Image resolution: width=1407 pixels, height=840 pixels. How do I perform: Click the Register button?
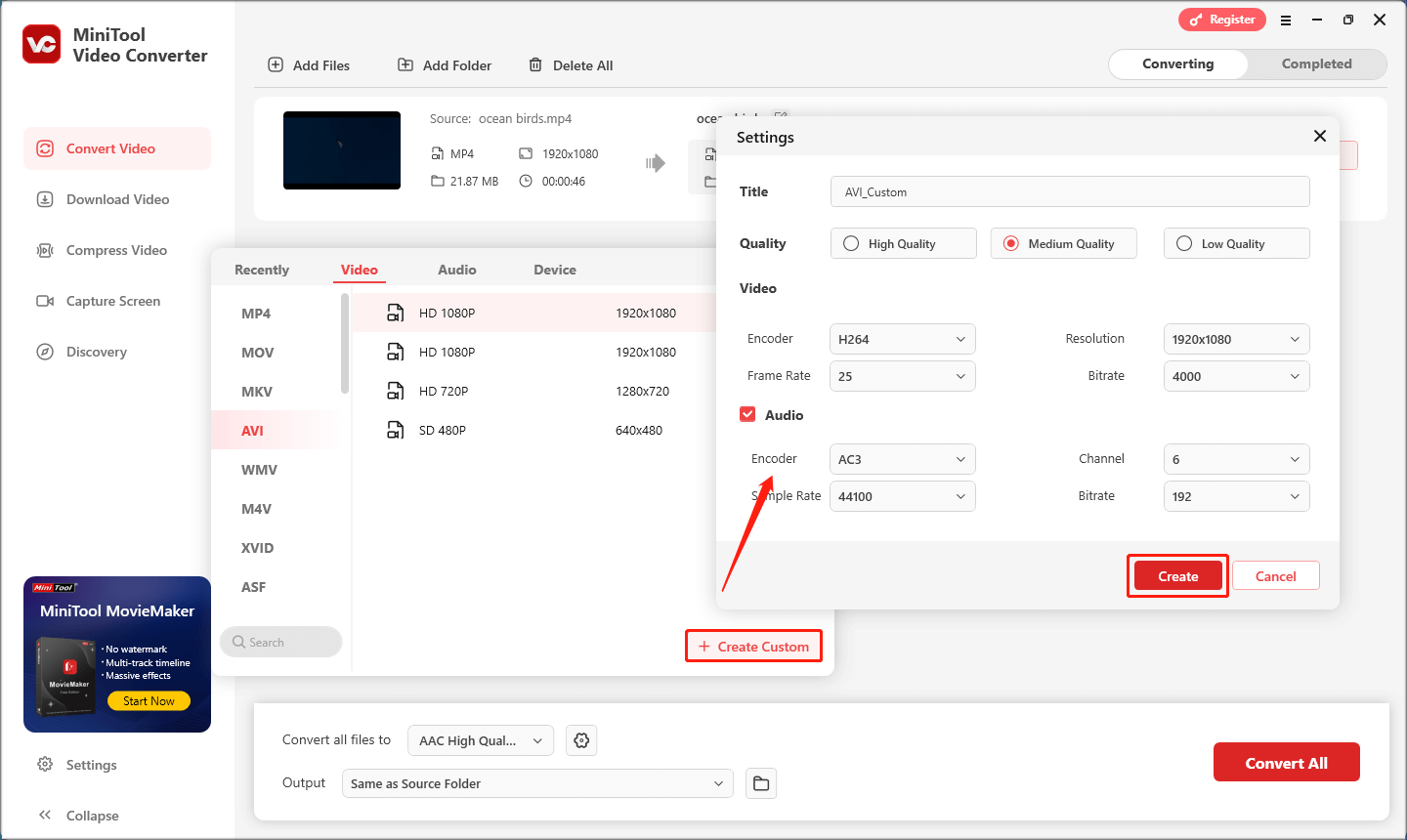tap(1222, 20)
